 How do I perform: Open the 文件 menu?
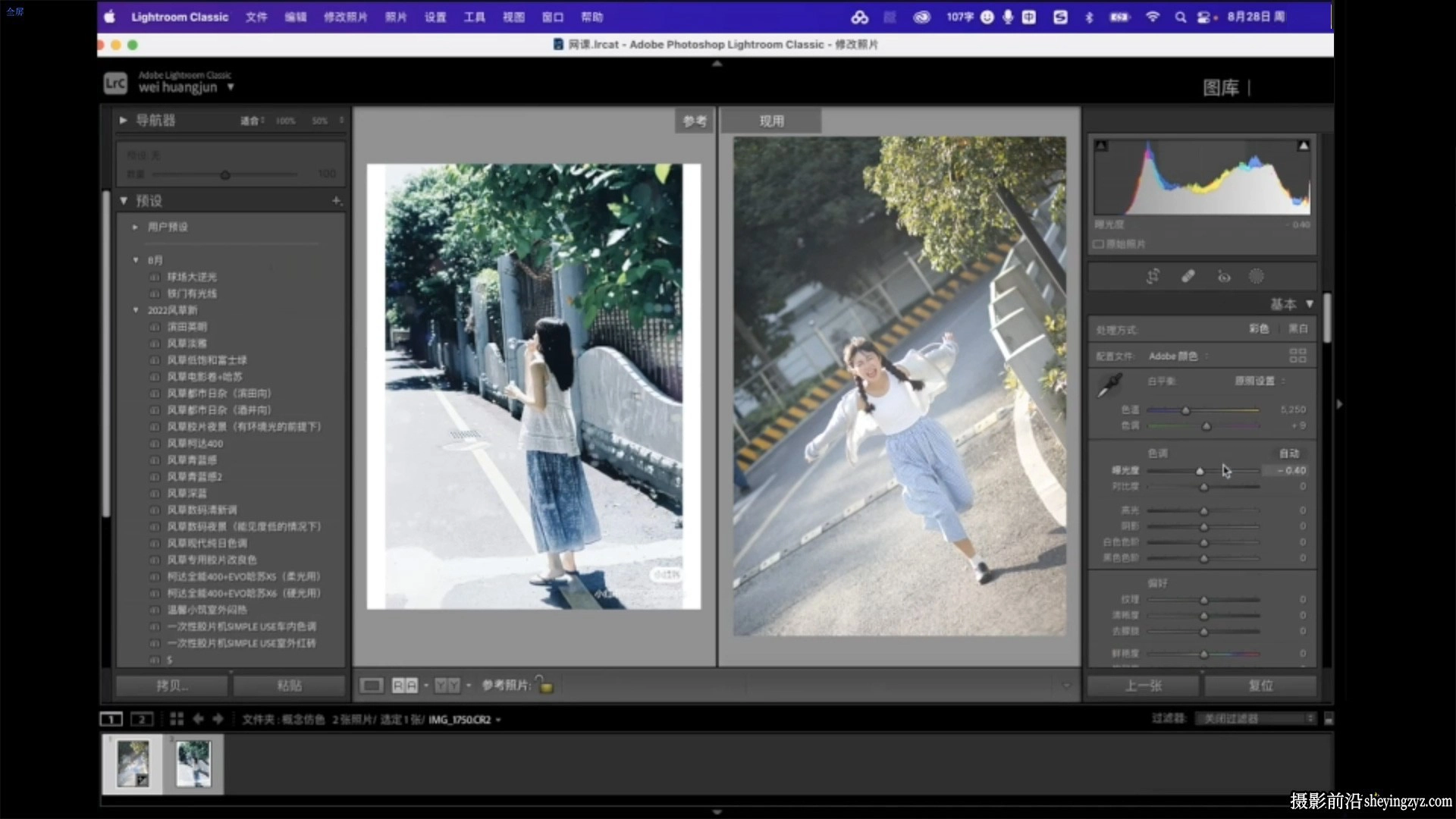coord(256,17)
